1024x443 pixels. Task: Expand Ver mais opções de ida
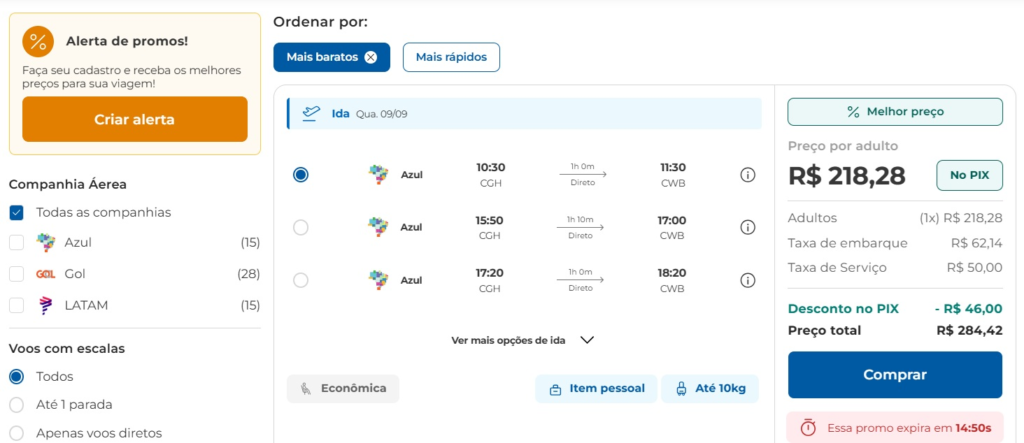(x=522, y=340)
